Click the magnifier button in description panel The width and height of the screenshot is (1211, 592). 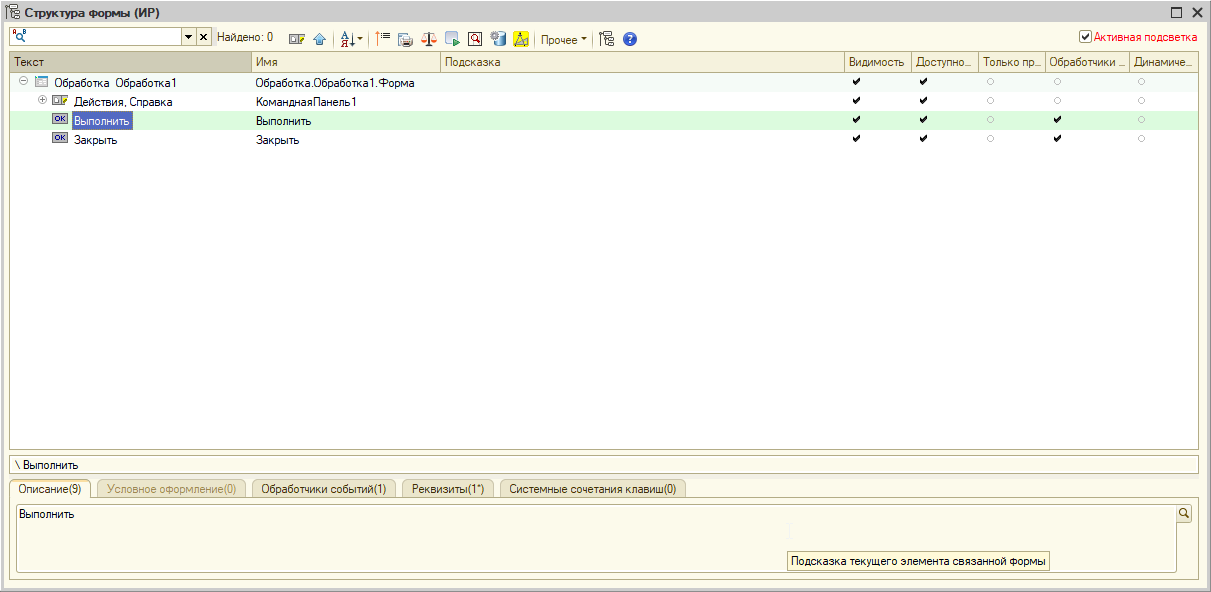1184,513
